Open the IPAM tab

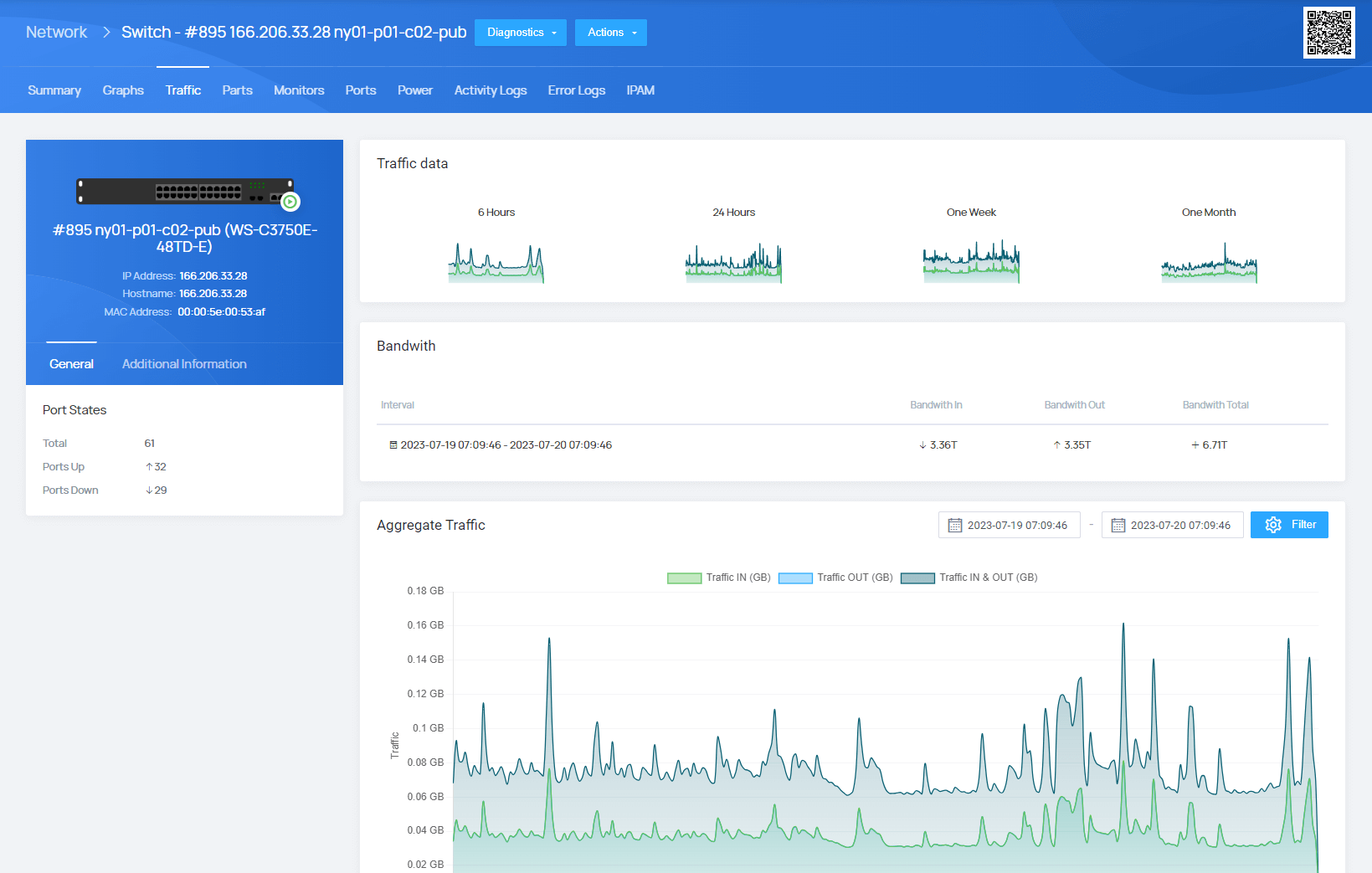click(640, 90)
